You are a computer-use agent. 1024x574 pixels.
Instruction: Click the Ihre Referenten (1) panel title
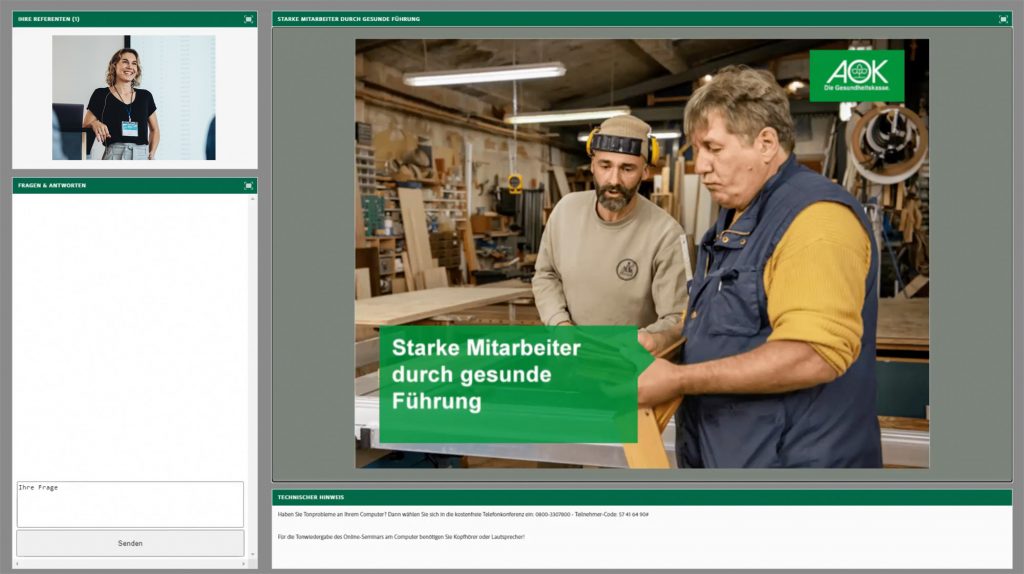pyautogui.click(x=49, y=19)
